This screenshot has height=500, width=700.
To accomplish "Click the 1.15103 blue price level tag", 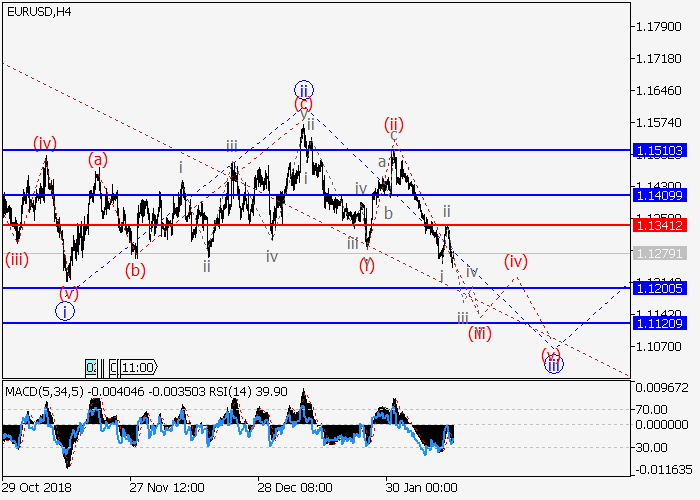I will (x=659, y=150).
